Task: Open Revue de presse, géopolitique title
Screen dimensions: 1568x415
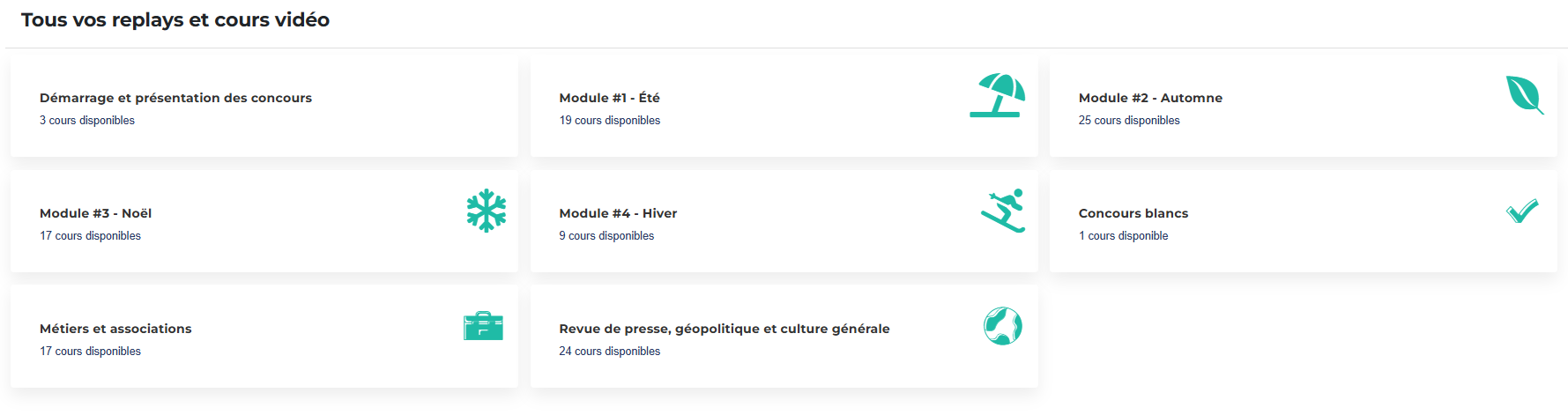Action: click(x=725, y=329)
